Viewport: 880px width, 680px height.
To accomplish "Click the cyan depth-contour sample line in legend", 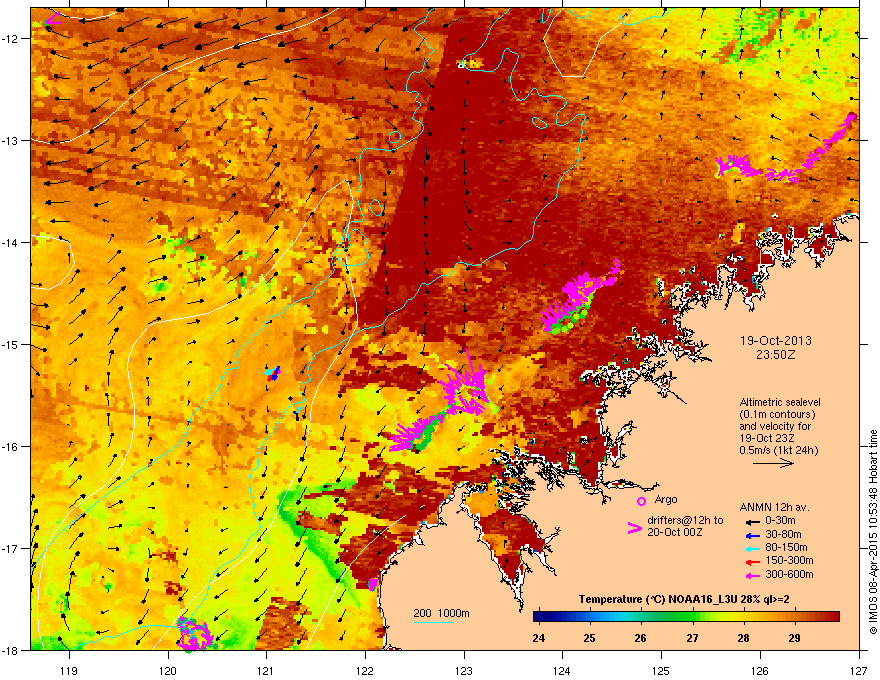I will click(x=433, y=622).
